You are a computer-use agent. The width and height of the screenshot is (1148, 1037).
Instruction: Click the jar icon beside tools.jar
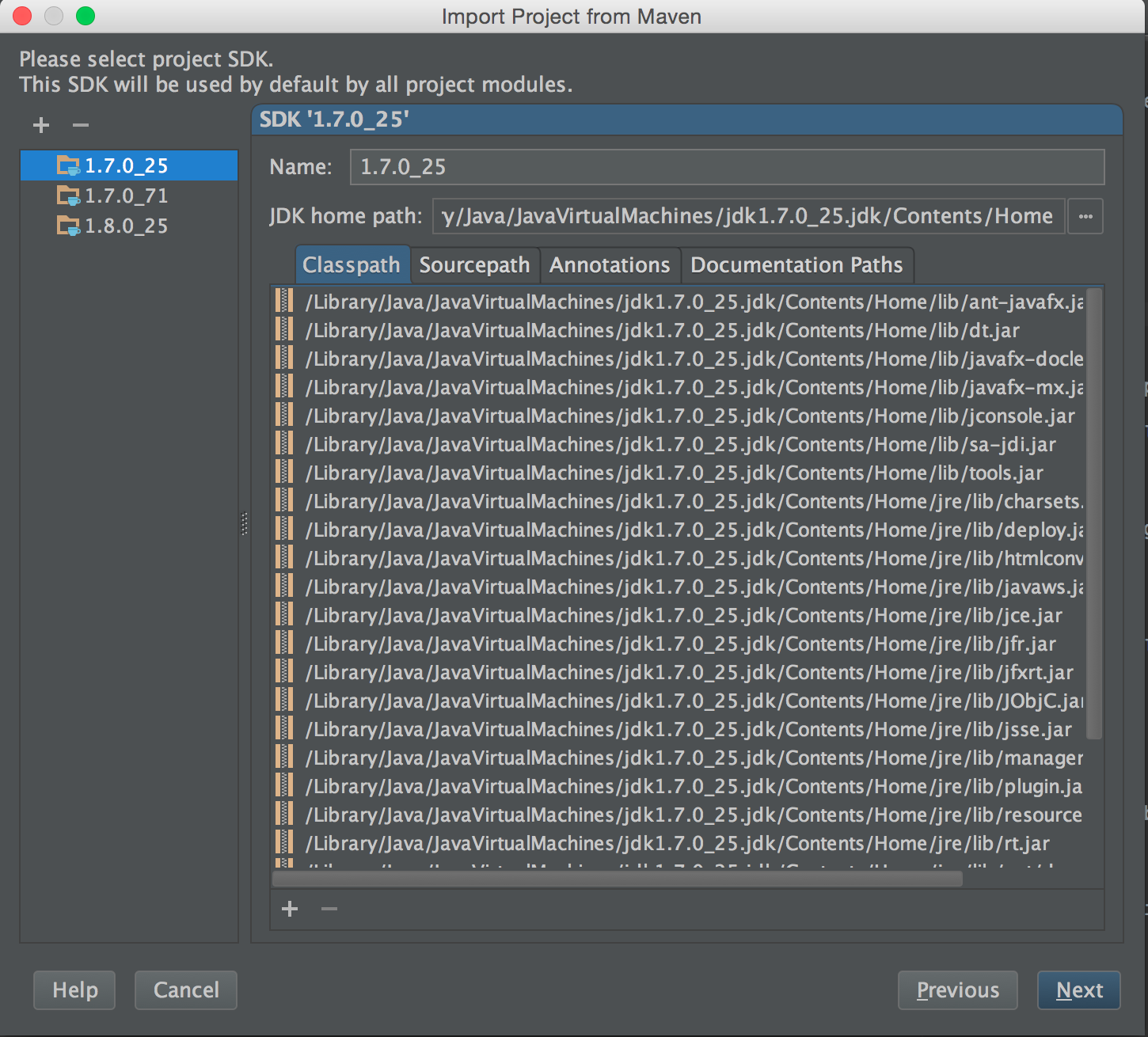[283, 473]
